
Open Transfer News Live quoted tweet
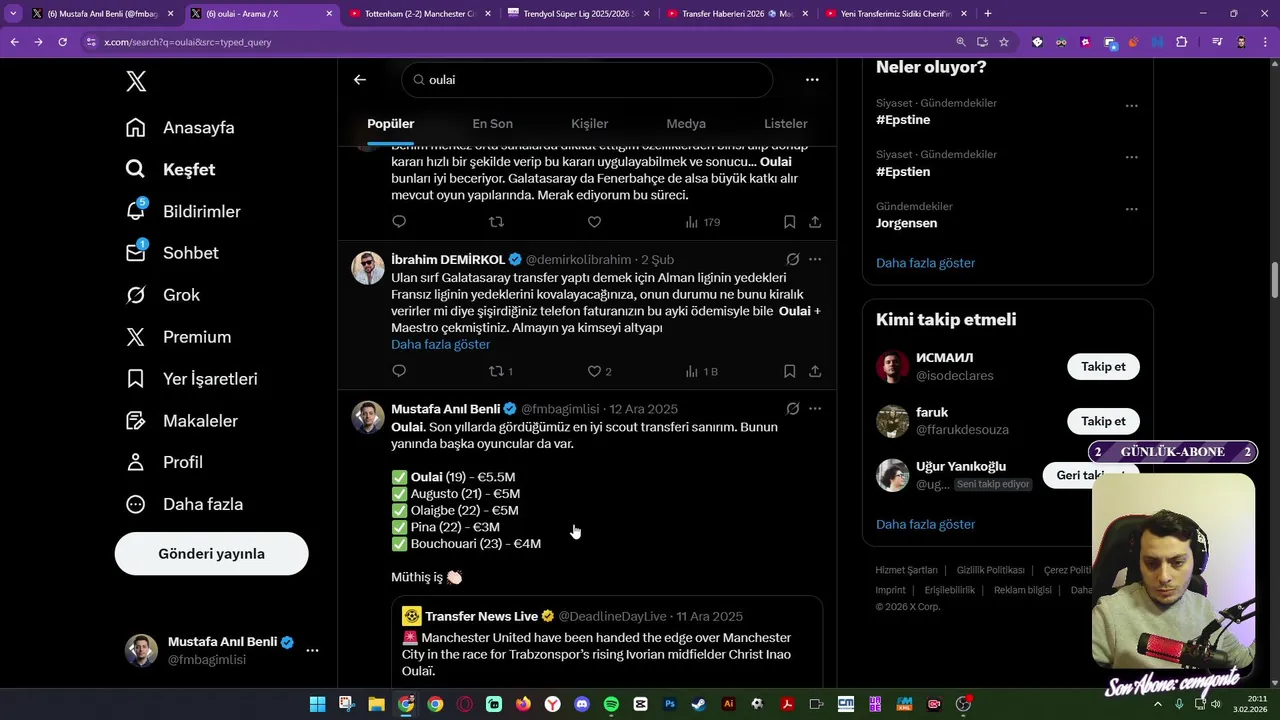click(607, 643)
